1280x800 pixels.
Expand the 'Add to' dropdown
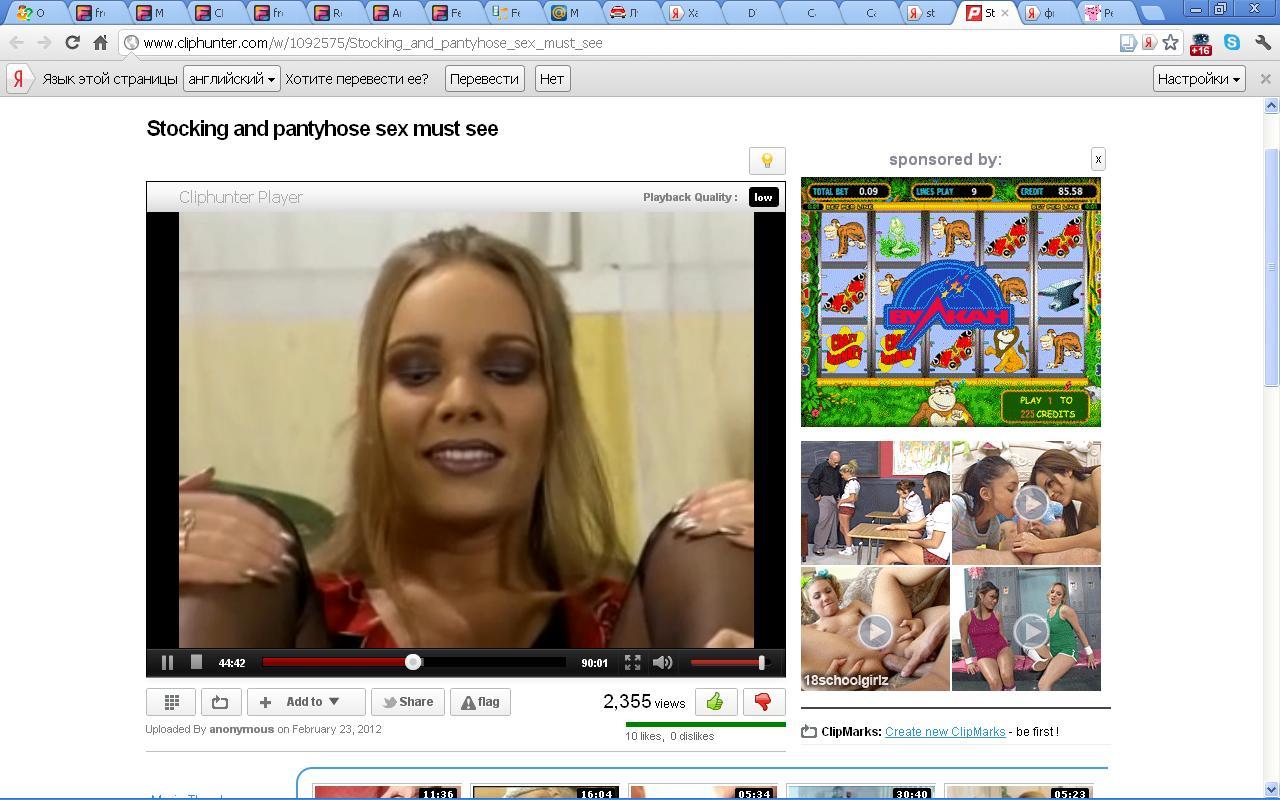coord(305,702)
